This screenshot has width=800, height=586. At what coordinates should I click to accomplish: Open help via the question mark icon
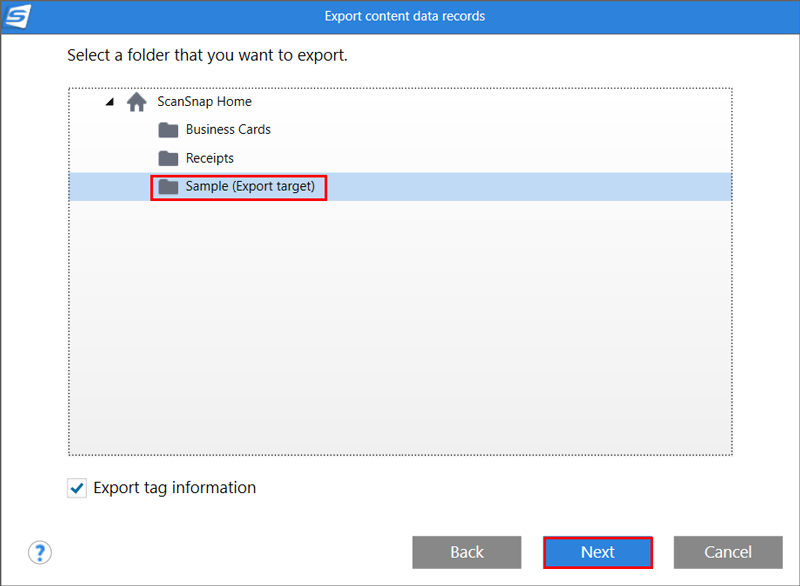(x=40, y=552)
